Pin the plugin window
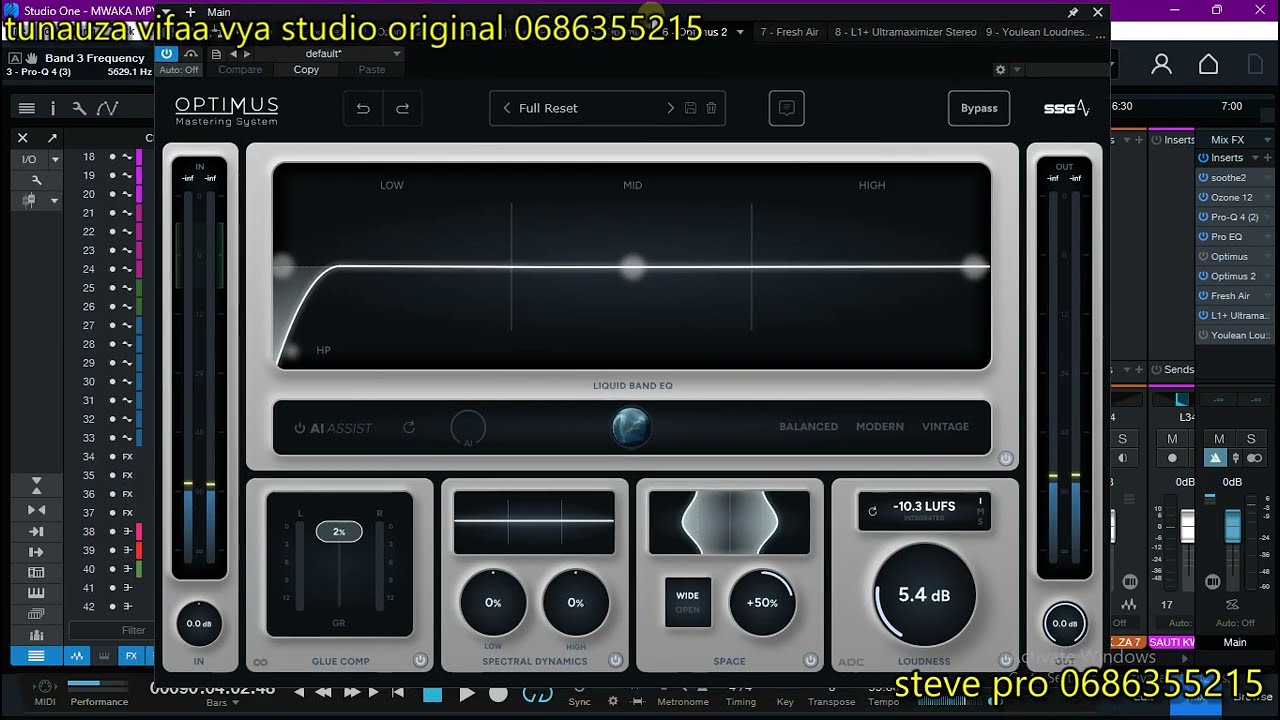 click(1072, 12)
